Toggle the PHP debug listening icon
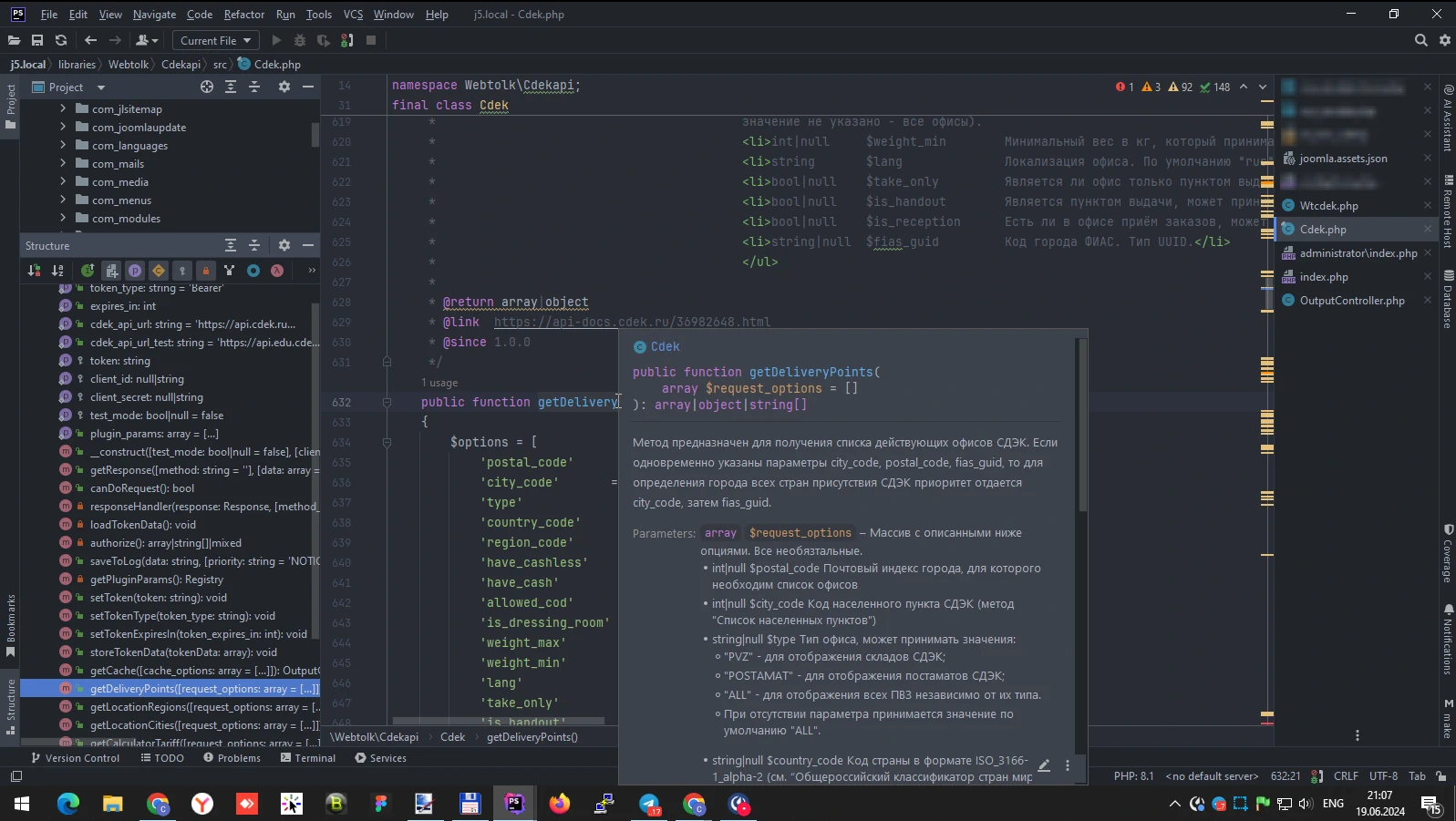The width and height of the screenshot is (1456, 821). click(x=346, y=40)
